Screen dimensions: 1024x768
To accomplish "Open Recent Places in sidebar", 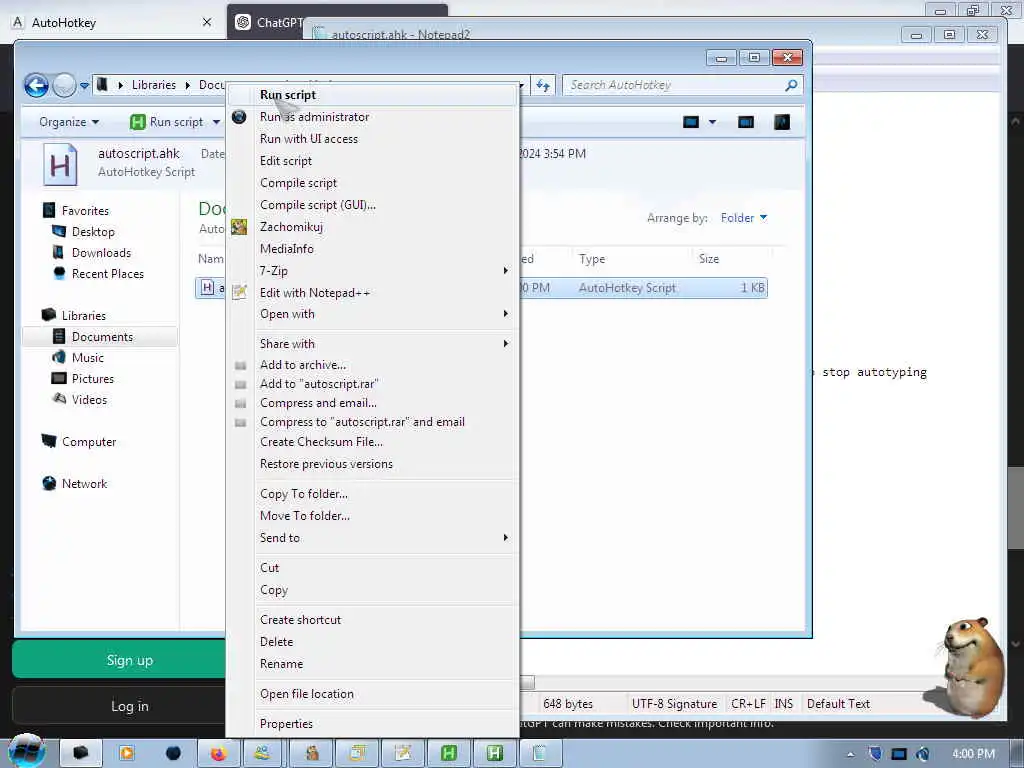I will (x=108, y=274).
